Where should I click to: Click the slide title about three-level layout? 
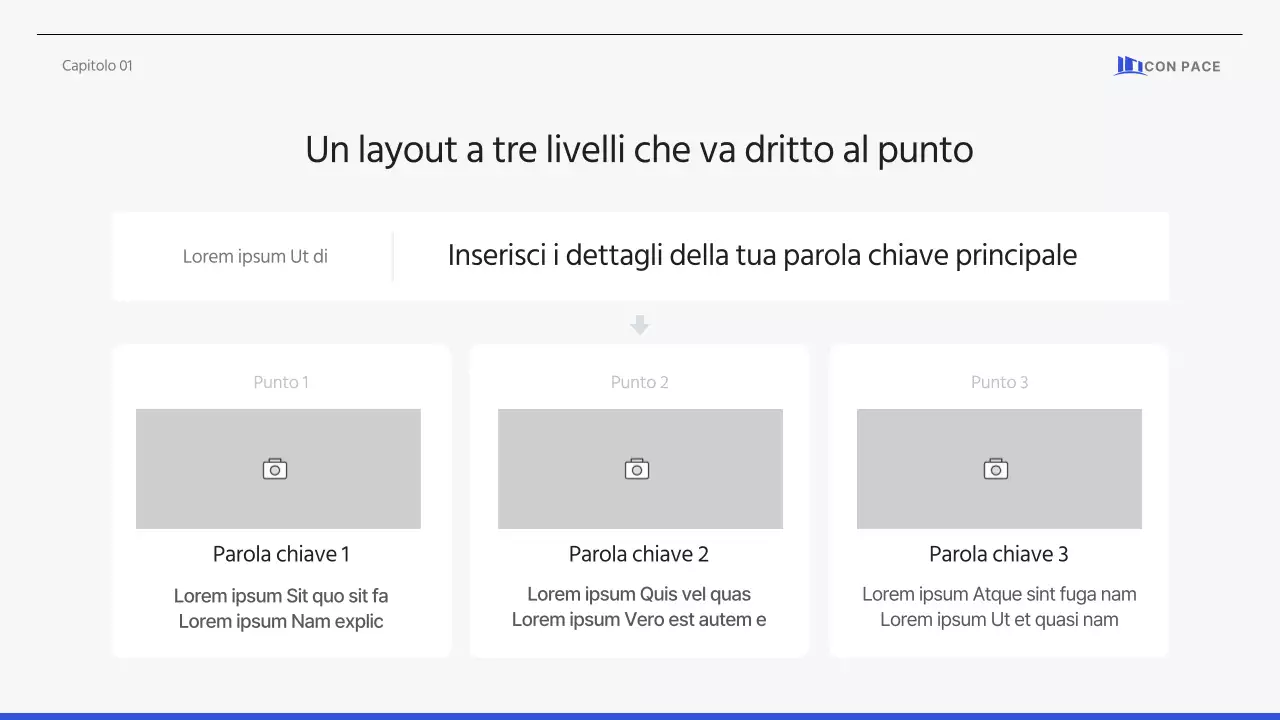pyautogui.click(x=639, y=149)
